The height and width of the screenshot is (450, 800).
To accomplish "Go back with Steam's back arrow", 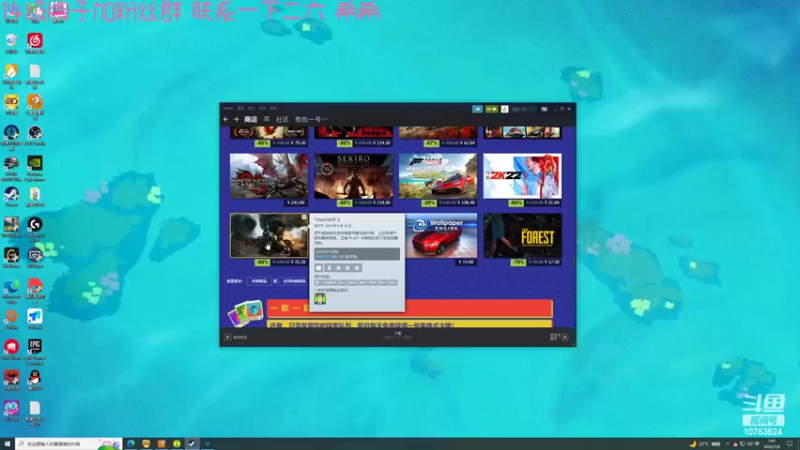I will point(226,119).
